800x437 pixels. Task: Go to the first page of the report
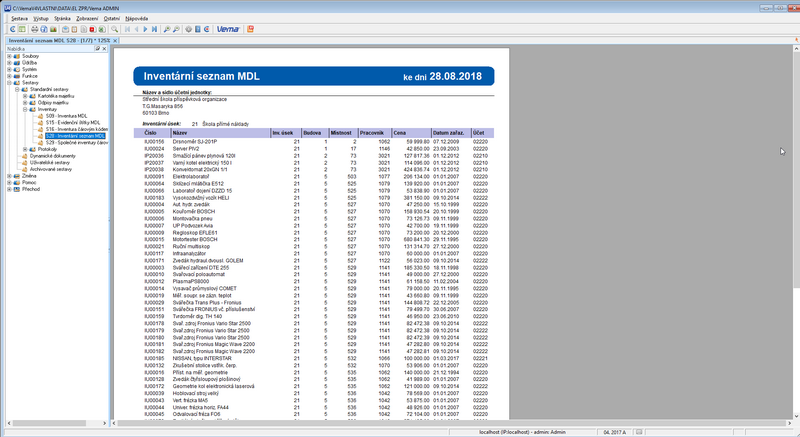pyautogui.click(x=127, y=29)
